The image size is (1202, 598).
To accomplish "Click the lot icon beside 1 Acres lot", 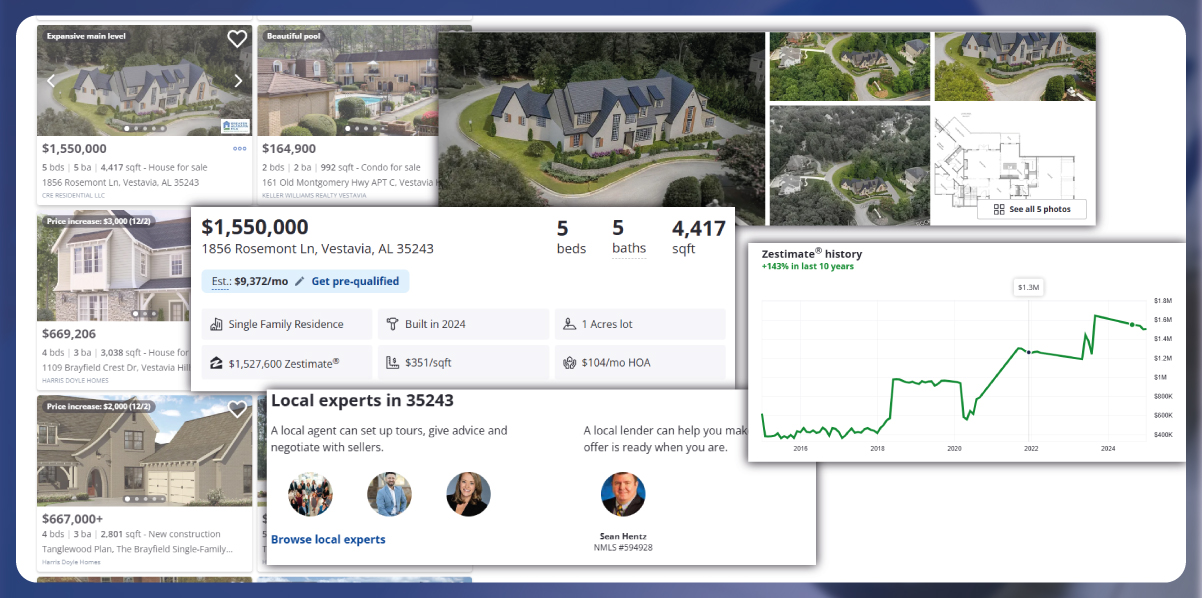I will (x=569, y=324).
